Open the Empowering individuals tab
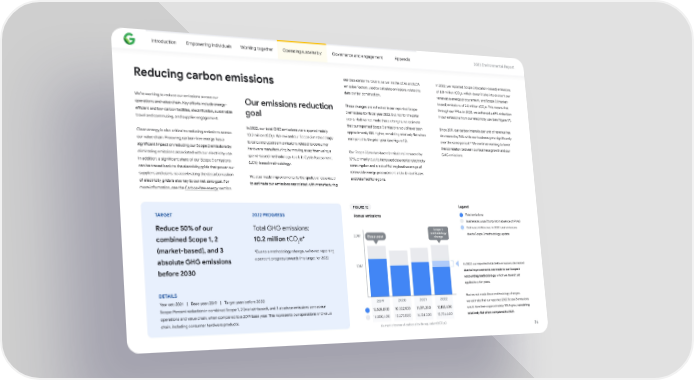Screen dimensions: 694x380 (208, 45)
